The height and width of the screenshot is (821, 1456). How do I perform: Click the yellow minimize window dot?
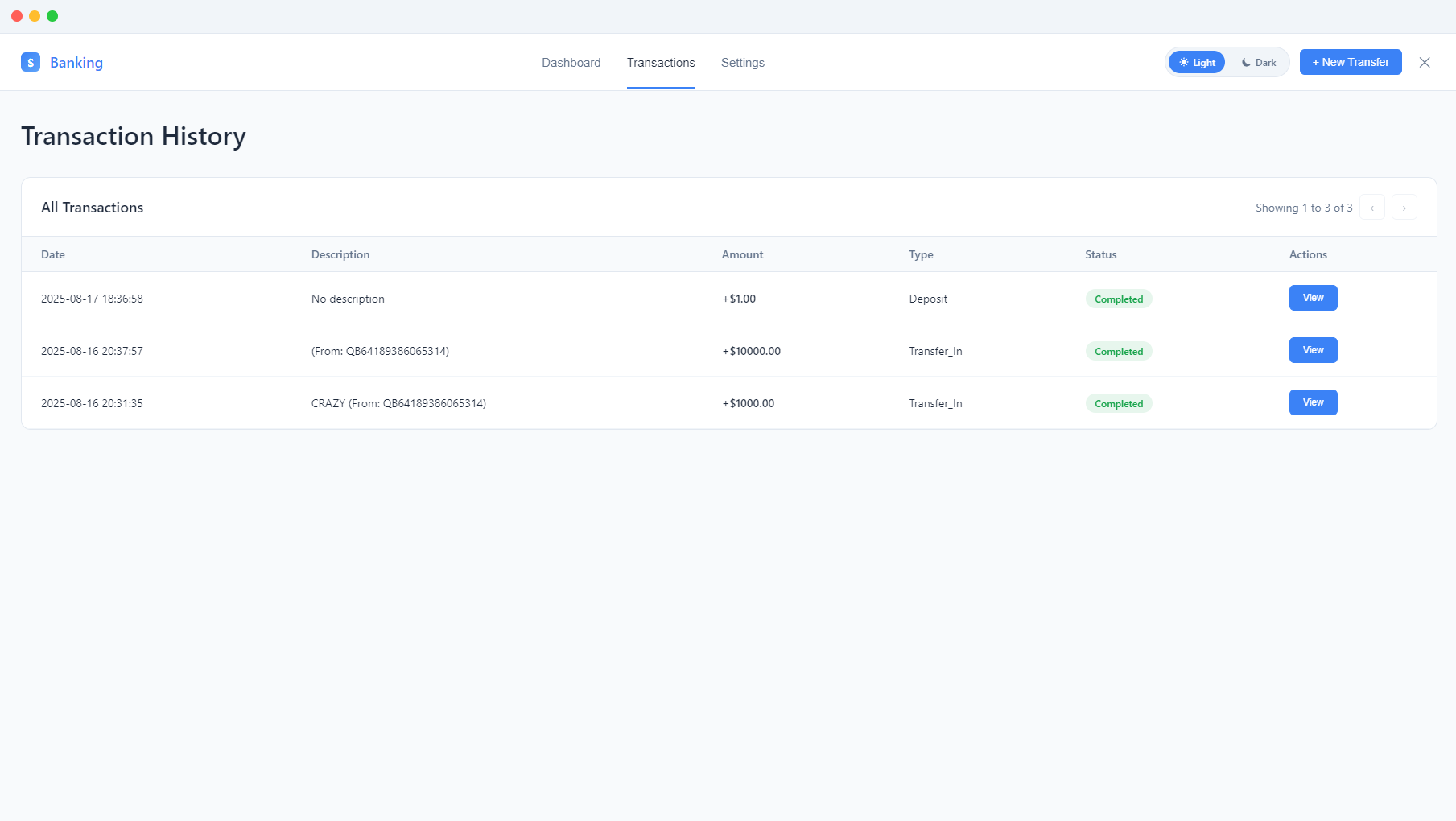coord(35,16)
